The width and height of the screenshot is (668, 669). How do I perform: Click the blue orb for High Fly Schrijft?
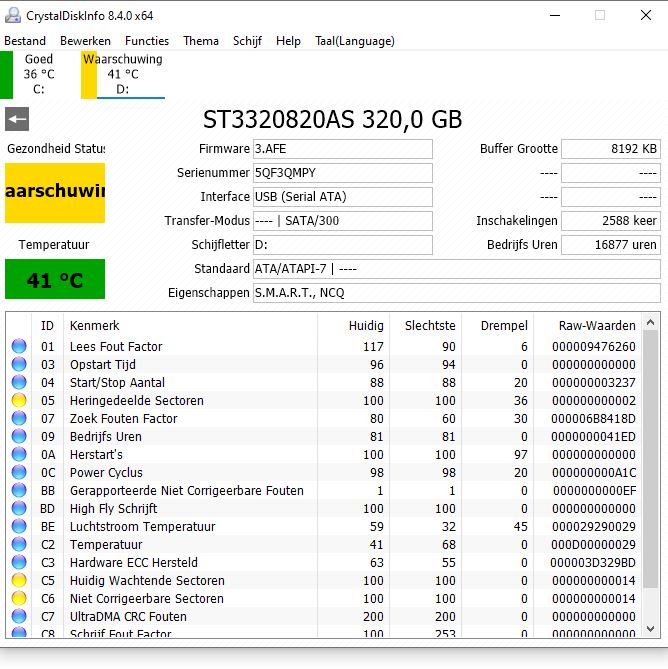coord(19,508)
